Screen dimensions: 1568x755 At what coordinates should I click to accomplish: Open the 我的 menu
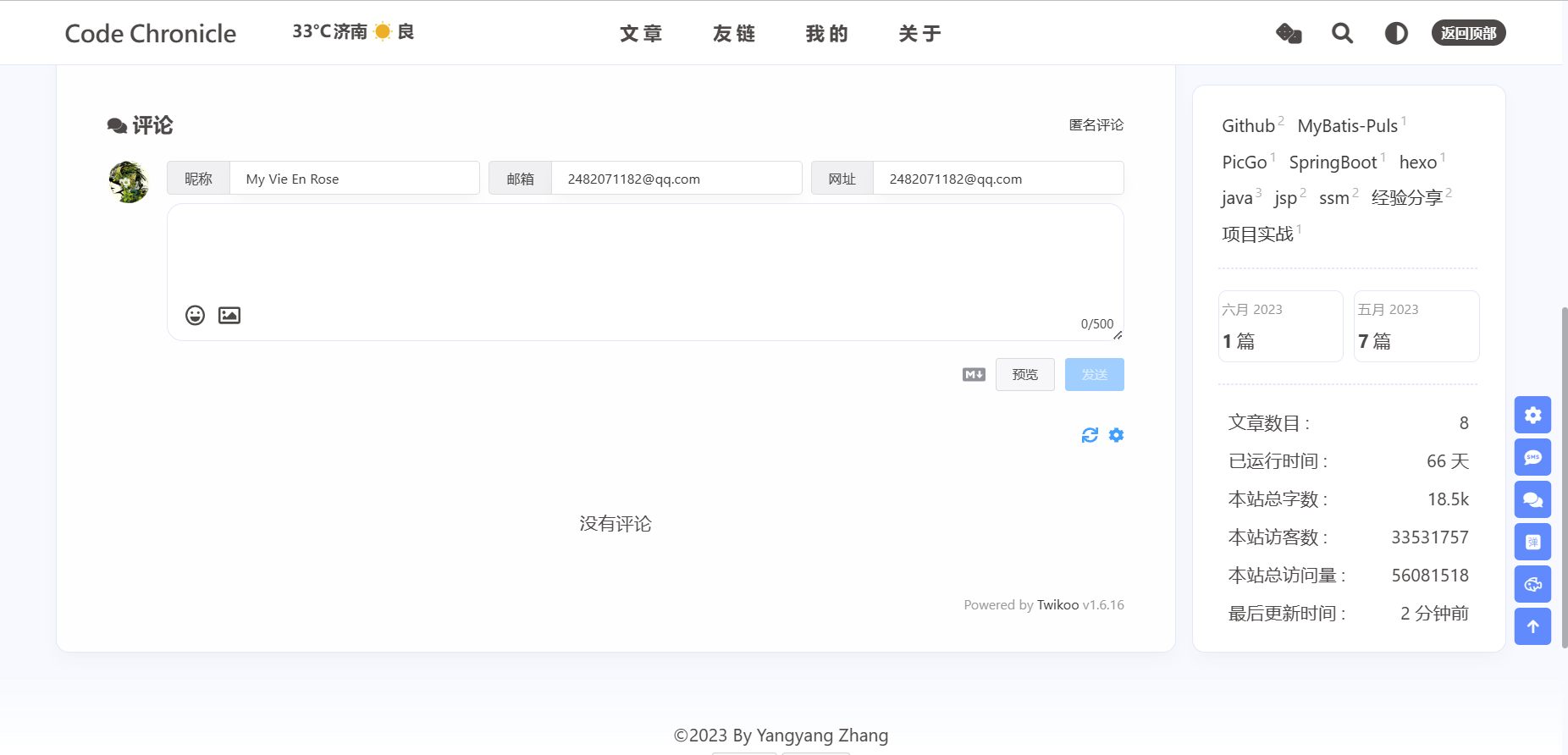827,33
